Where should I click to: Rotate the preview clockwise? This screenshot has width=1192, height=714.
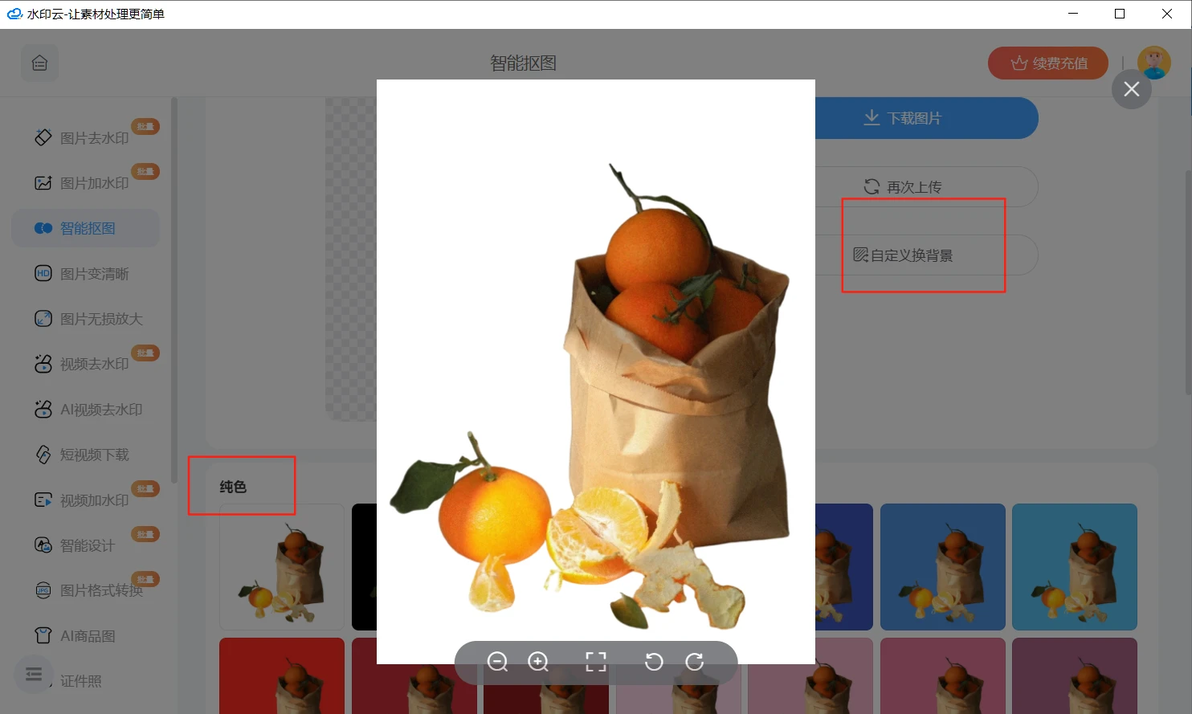(694, 662)
